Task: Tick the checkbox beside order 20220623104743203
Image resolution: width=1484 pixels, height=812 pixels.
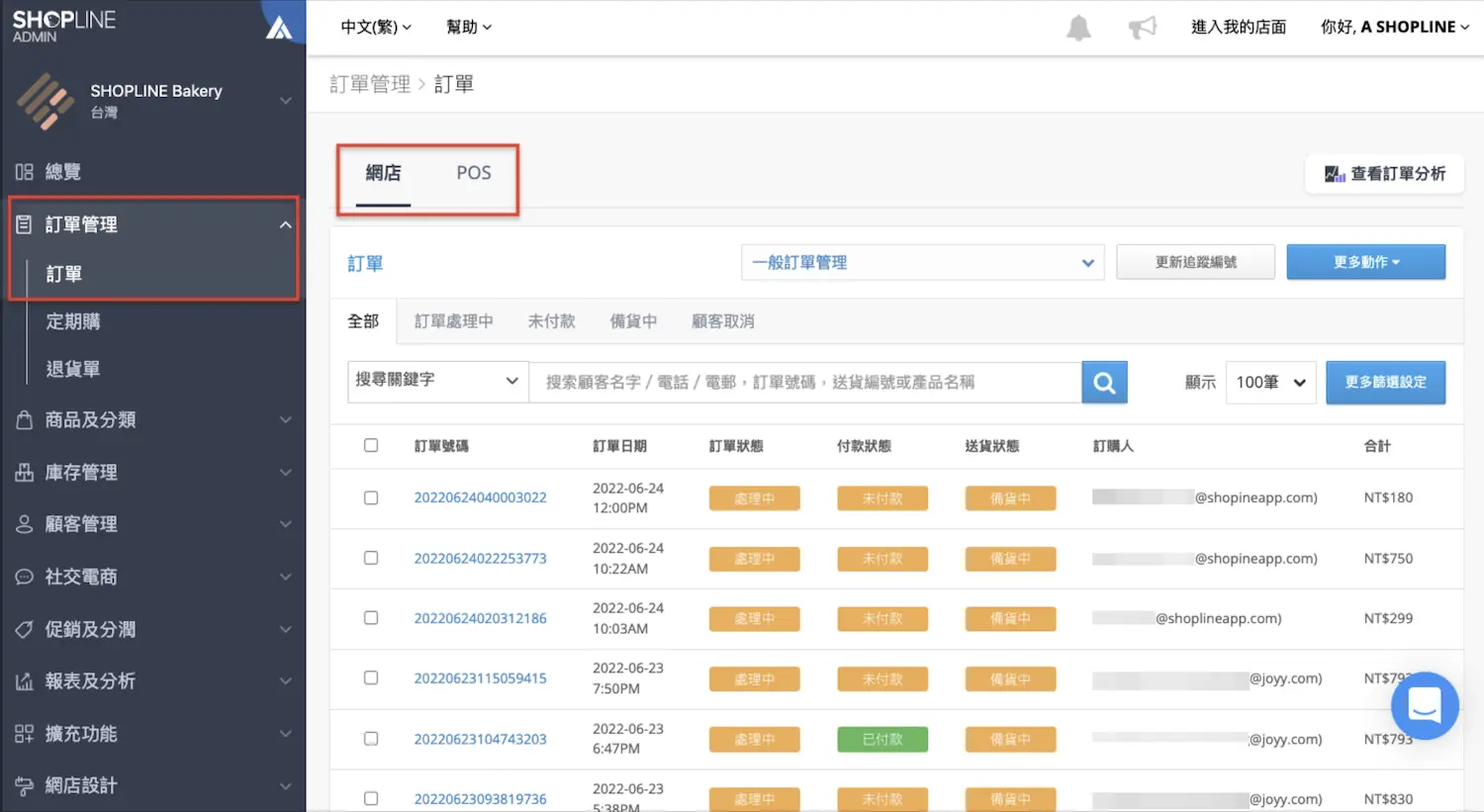Action: tap(371, 739)
